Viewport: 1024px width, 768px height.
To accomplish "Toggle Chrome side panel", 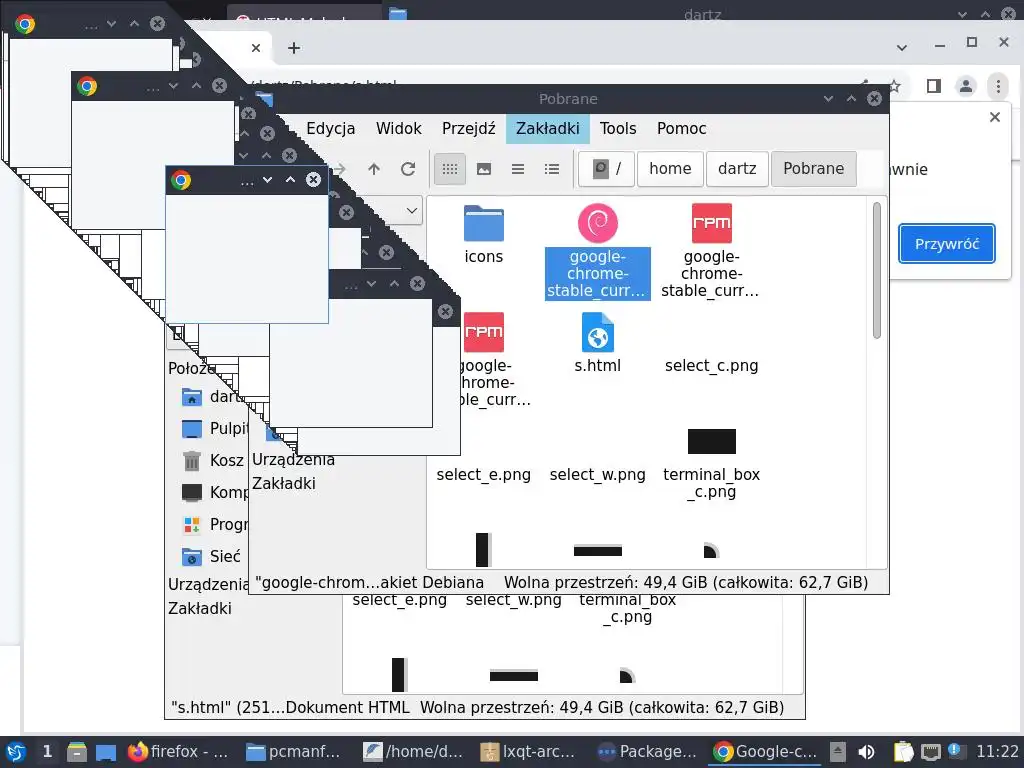I will (933, 86).
